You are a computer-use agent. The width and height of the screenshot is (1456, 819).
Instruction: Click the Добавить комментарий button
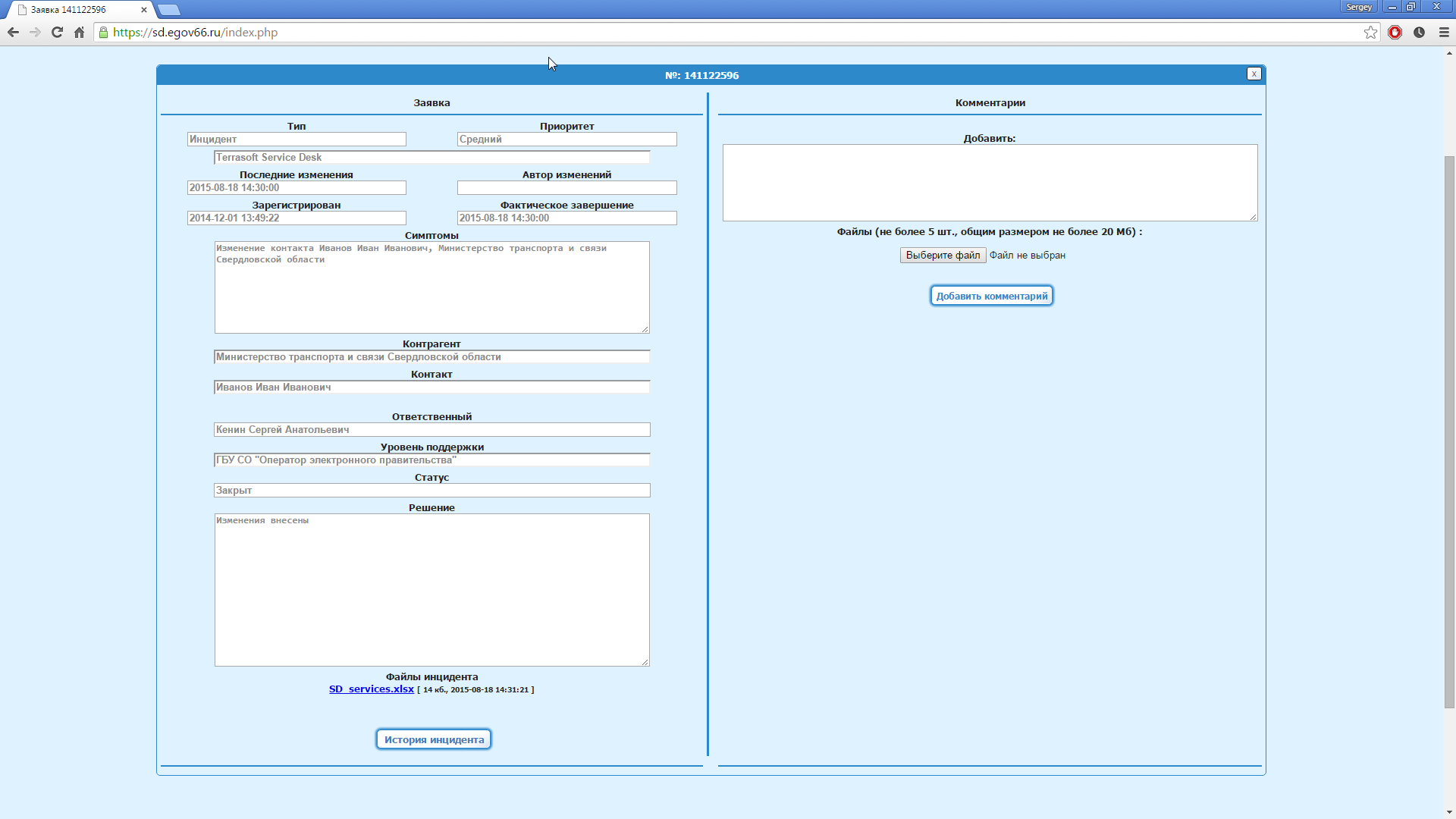pyautogui.click(x=991, y=296)
